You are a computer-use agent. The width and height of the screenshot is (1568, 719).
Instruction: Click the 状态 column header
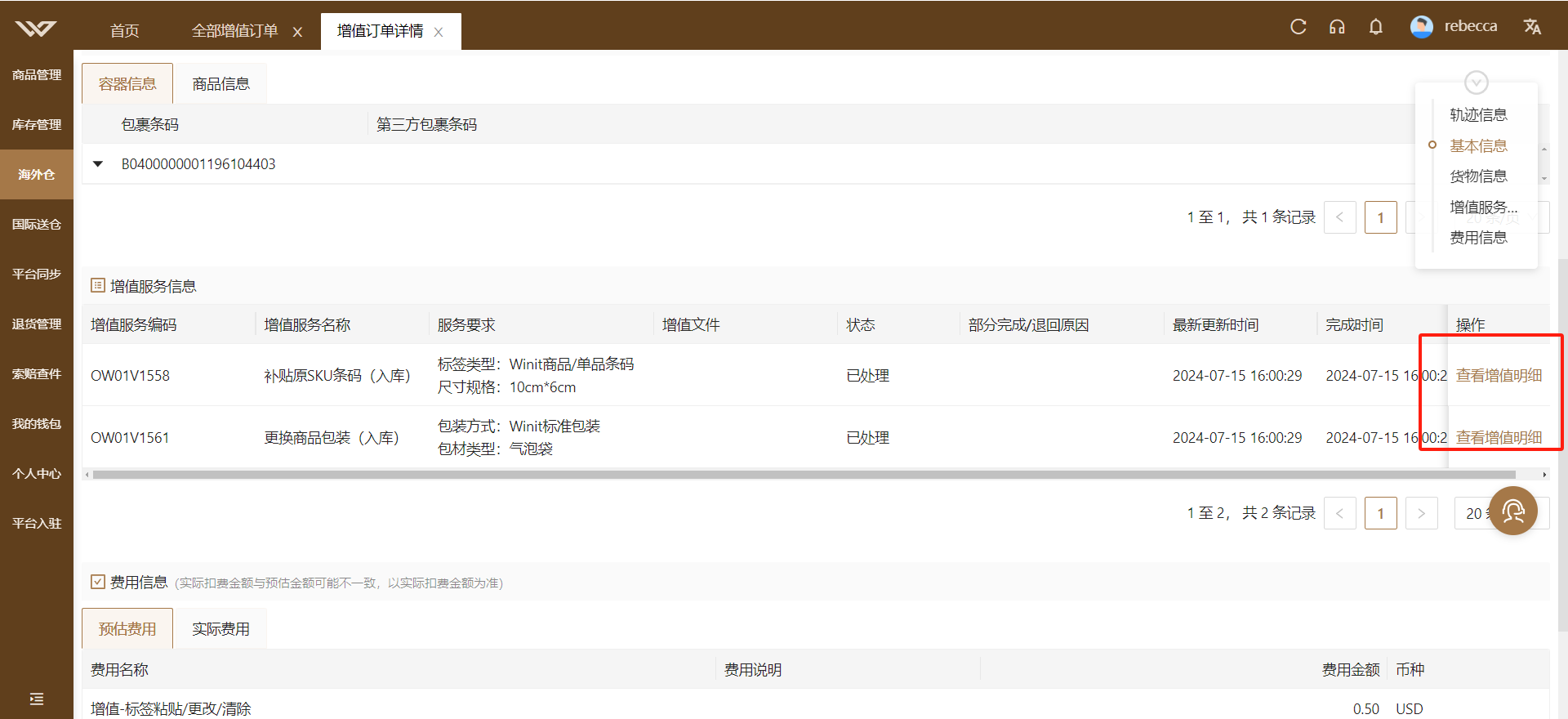tap(861, 325)
